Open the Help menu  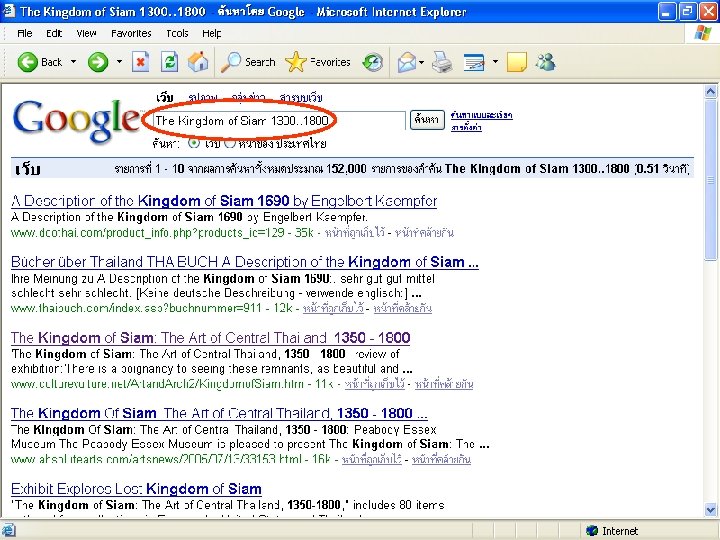tap(212, 33)
